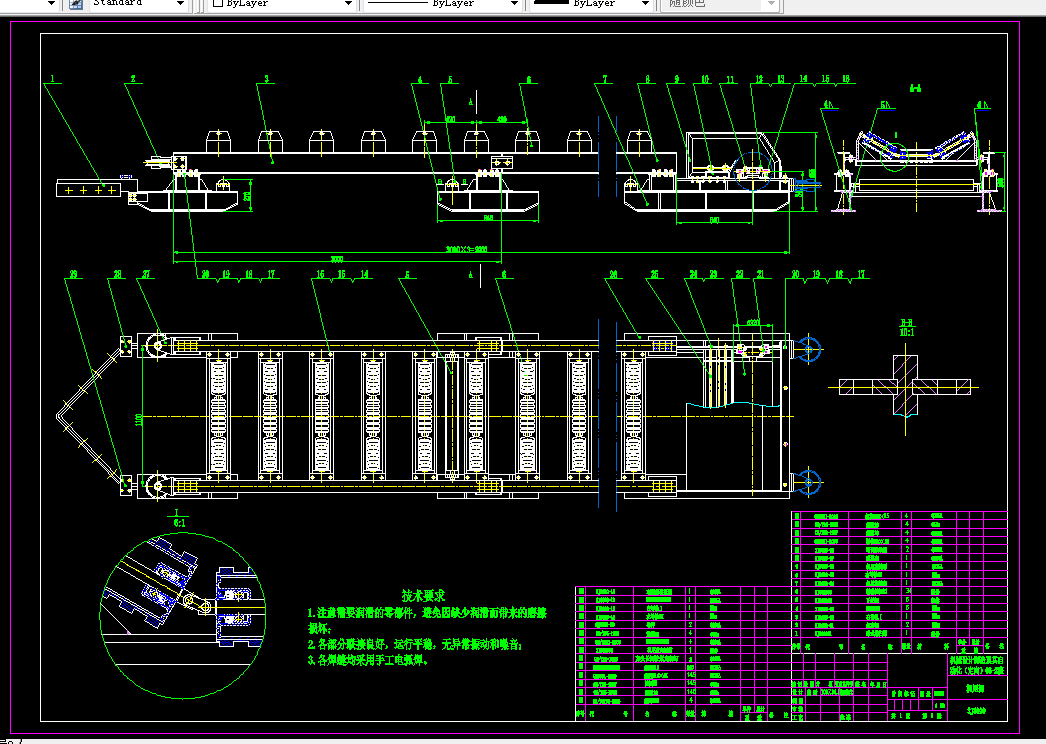Viewport: 1046px width, 744px height.
Task: Select technical note line starting with 2.
Action: point(416,645)
